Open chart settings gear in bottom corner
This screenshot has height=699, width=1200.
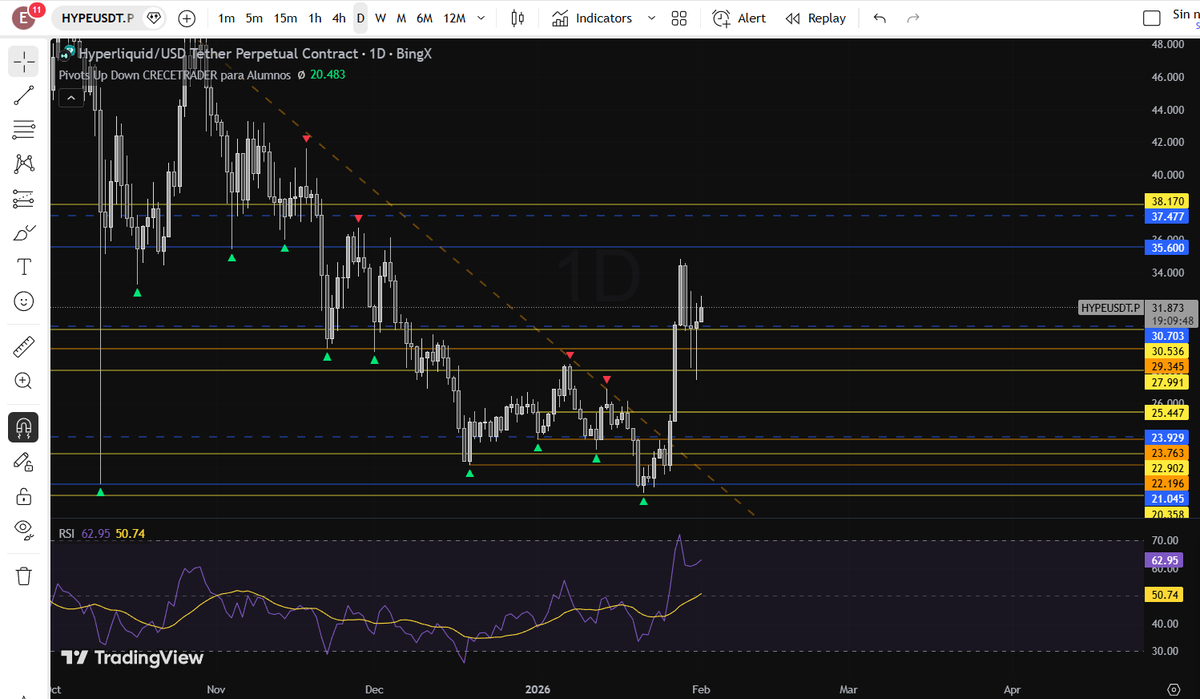pyautogui.click(x=1173, y=690)
